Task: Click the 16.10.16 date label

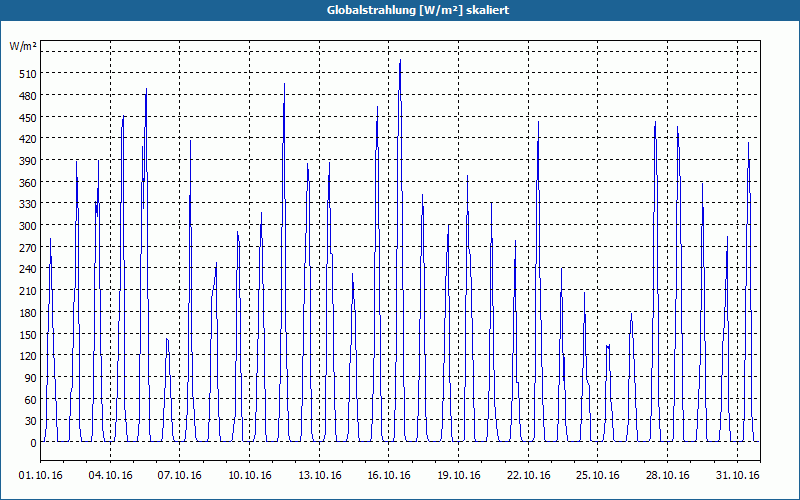Action: pyautogui.click(x=389, y=475)
